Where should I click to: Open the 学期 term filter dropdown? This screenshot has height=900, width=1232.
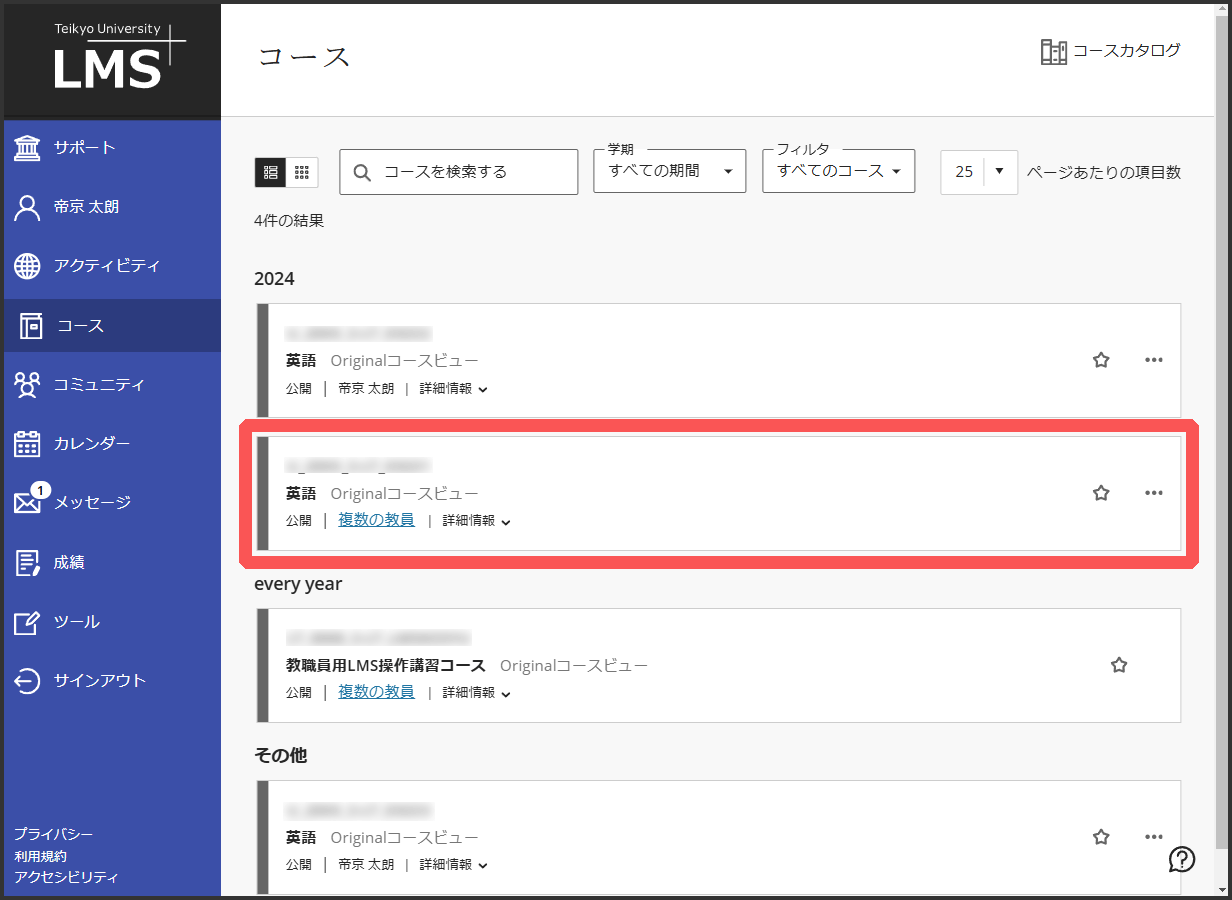[669, 171]
